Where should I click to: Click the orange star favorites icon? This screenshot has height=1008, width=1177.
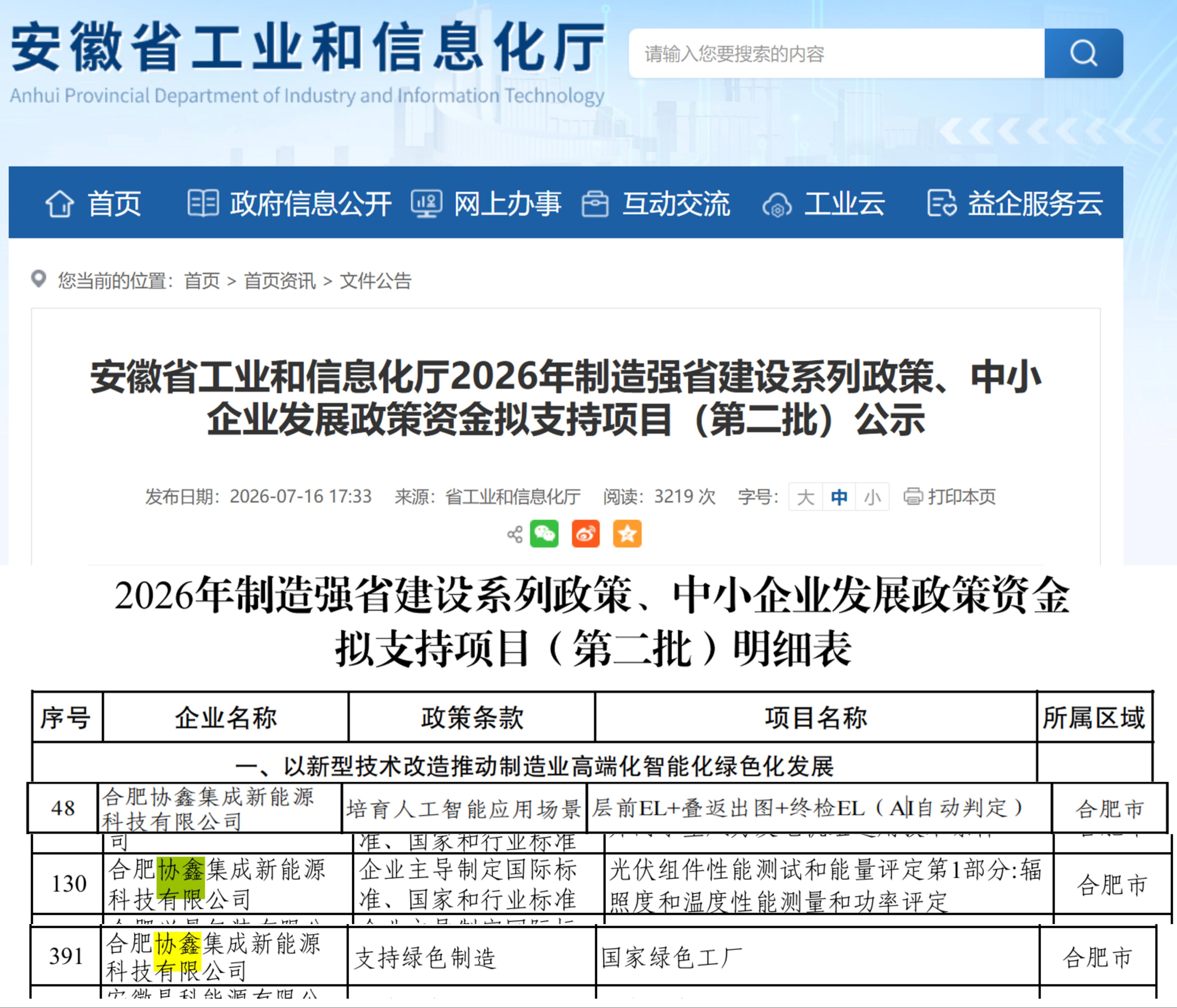(627, 534)
